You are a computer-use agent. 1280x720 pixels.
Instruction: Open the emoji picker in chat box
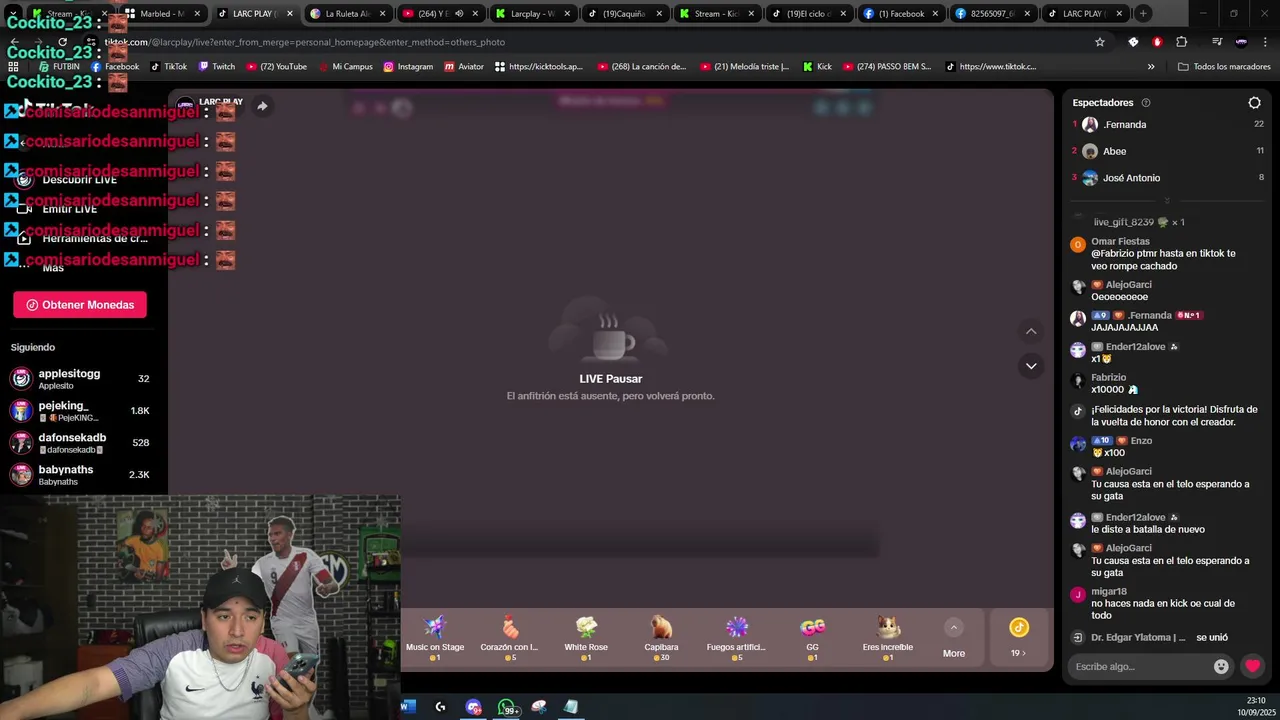(x=1221, y=666)
